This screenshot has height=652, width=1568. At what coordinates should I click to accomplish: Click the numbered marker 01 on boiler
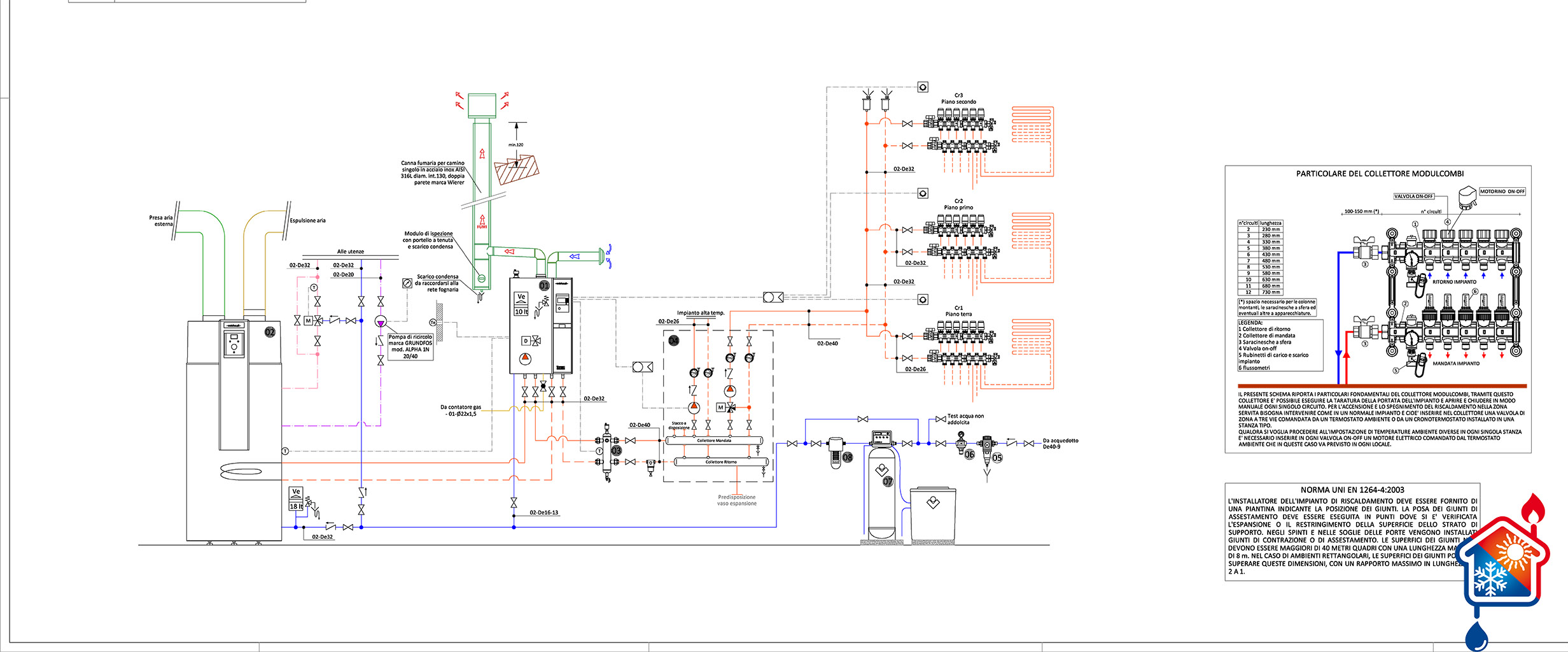pos(544,285)
